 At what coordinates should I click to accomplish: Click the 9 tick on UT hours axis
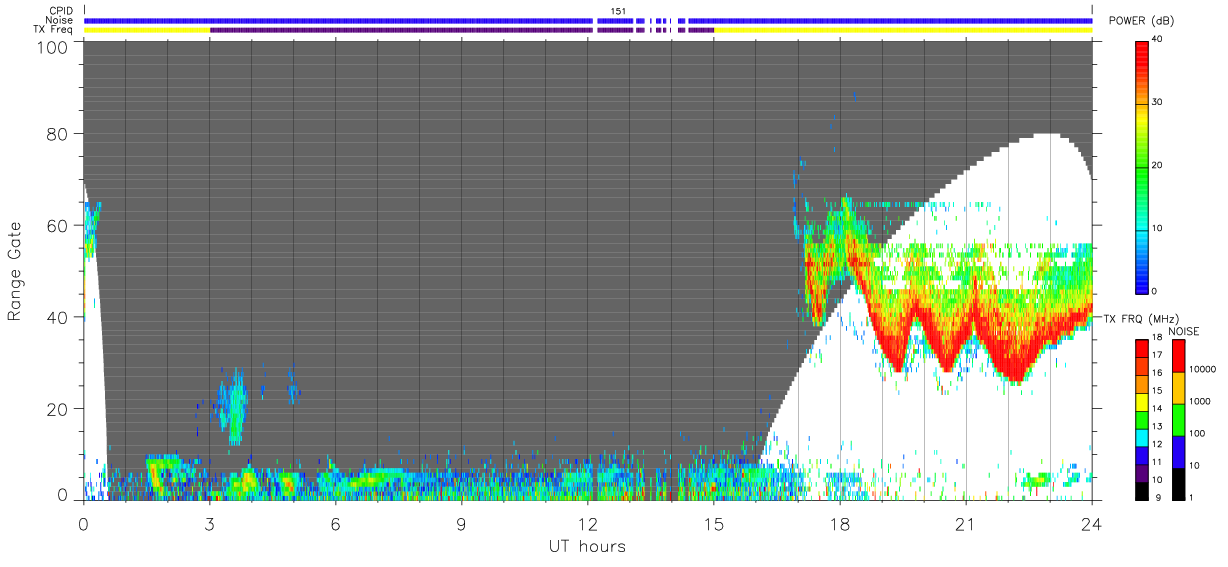coord(461,523)
